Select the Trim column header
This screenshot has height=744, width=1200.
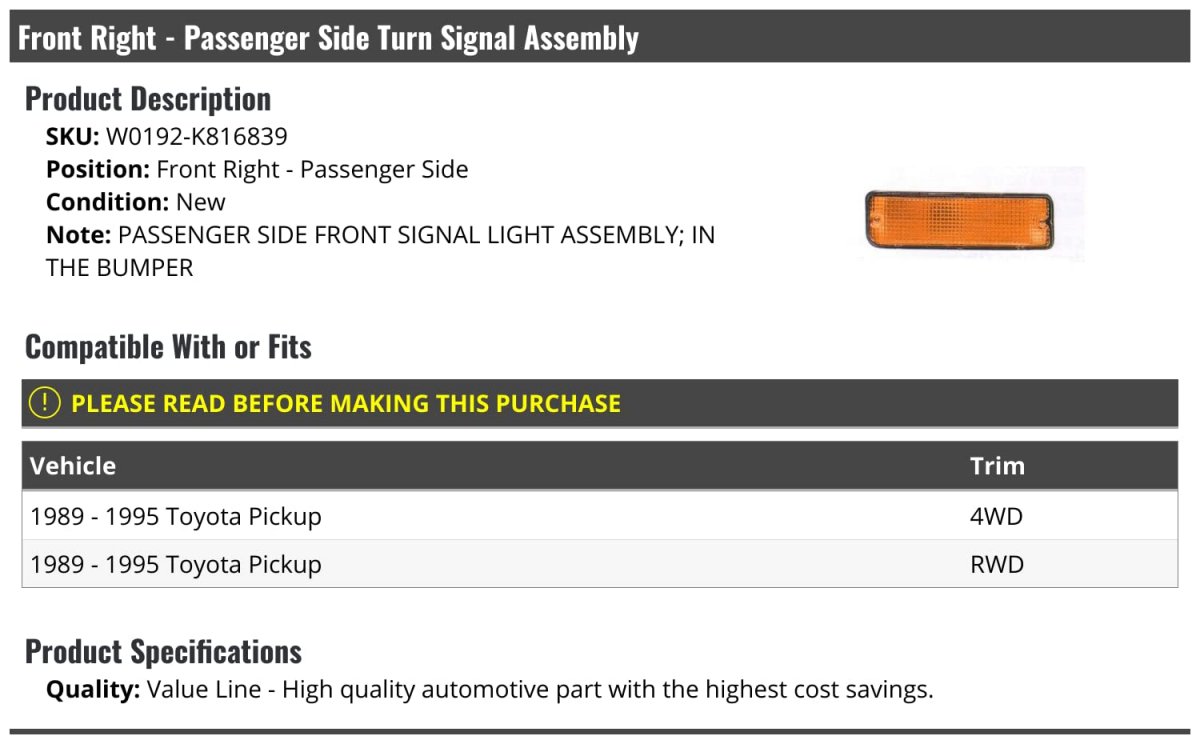point(997,466)
